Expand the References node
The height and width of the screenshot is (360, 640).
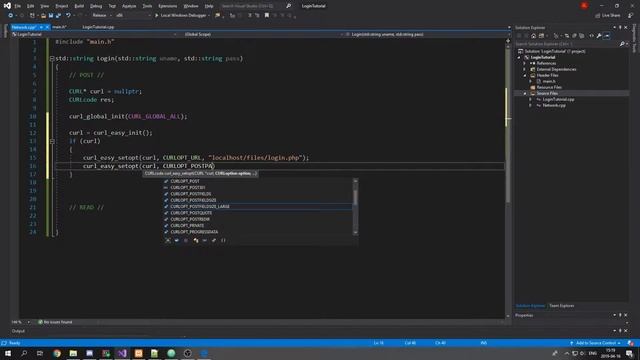(x=524, y=63)
